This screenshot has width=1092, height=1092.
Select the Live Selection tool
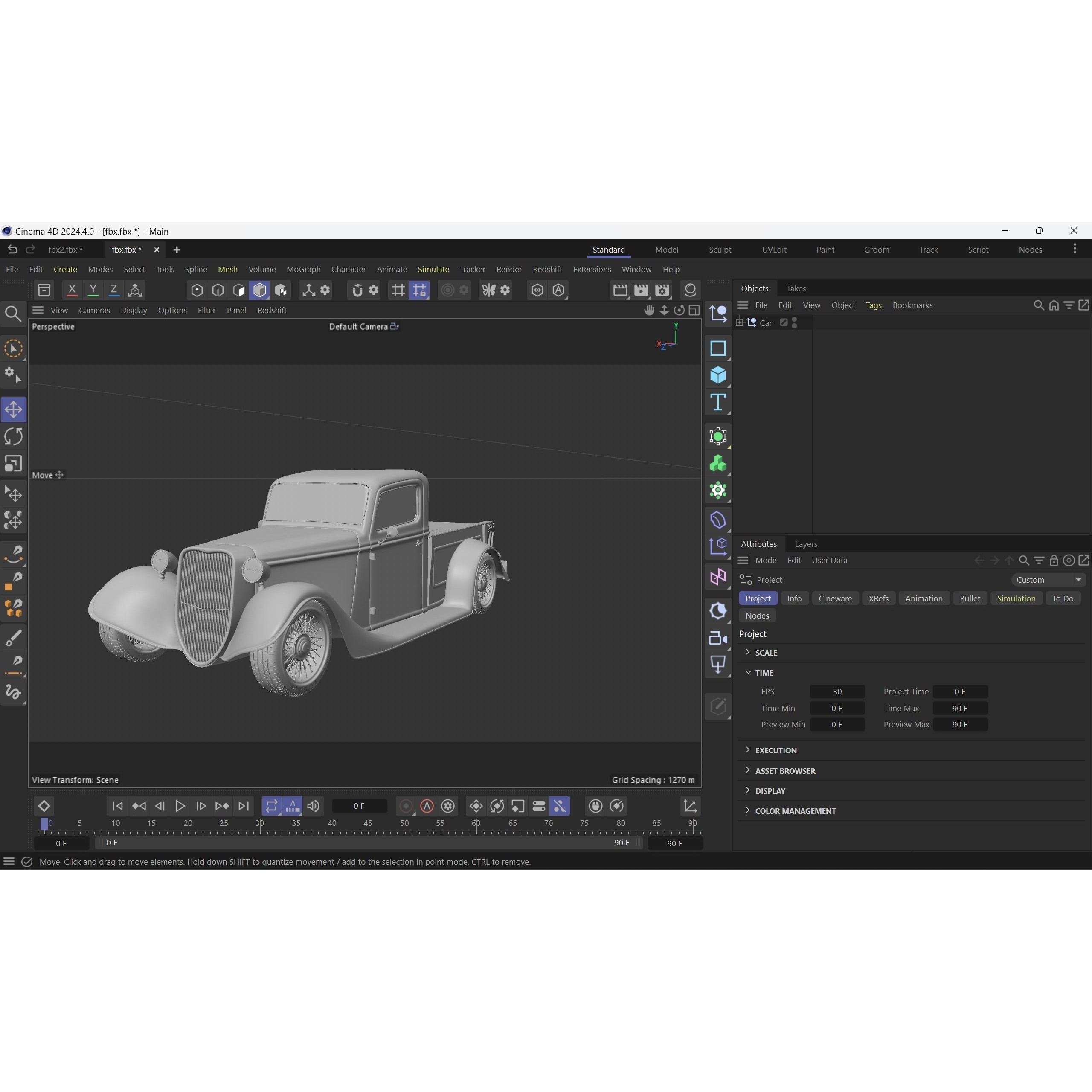point(13,349)
